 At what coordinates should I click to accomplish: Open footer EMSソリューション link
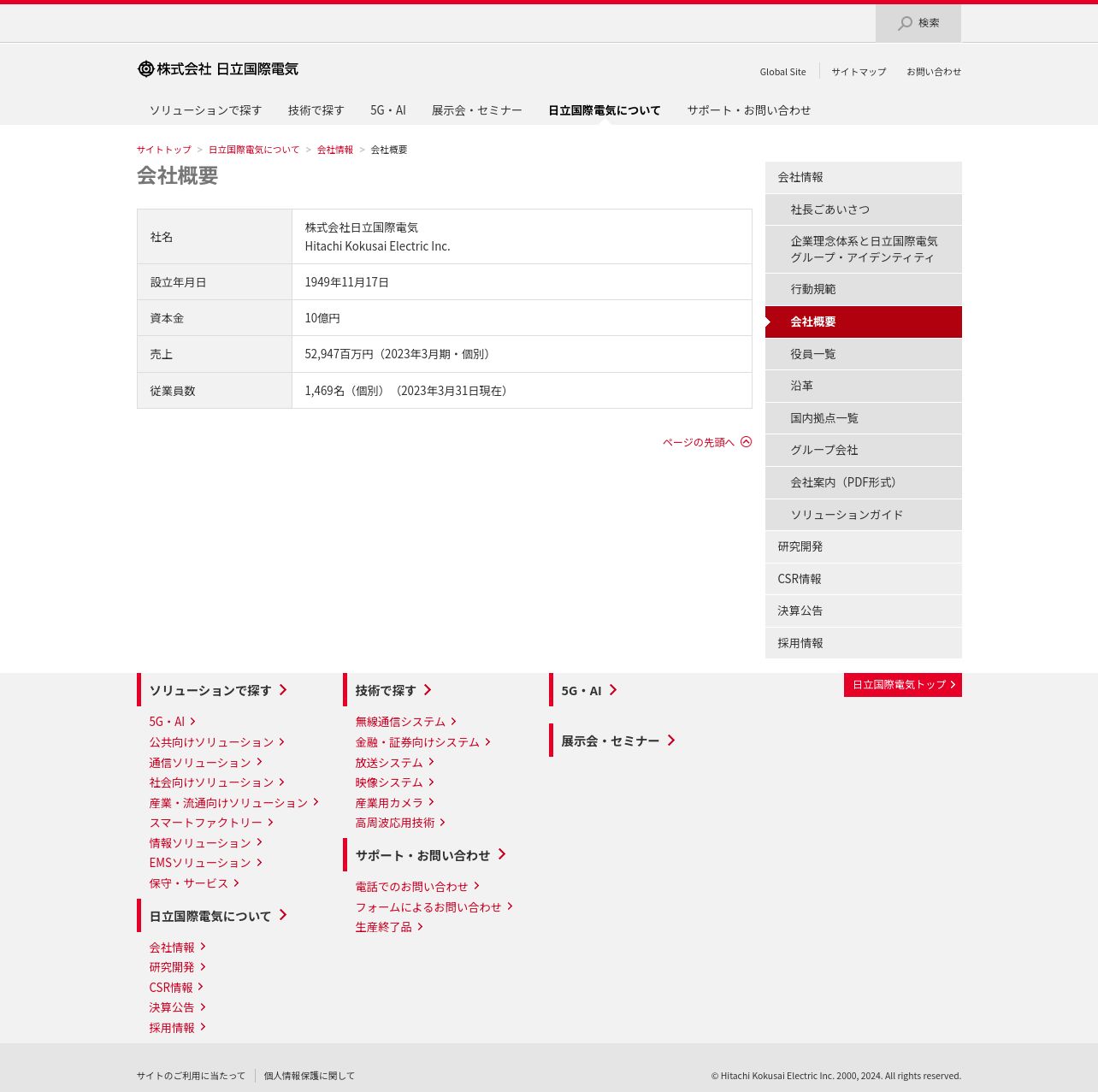205,863
